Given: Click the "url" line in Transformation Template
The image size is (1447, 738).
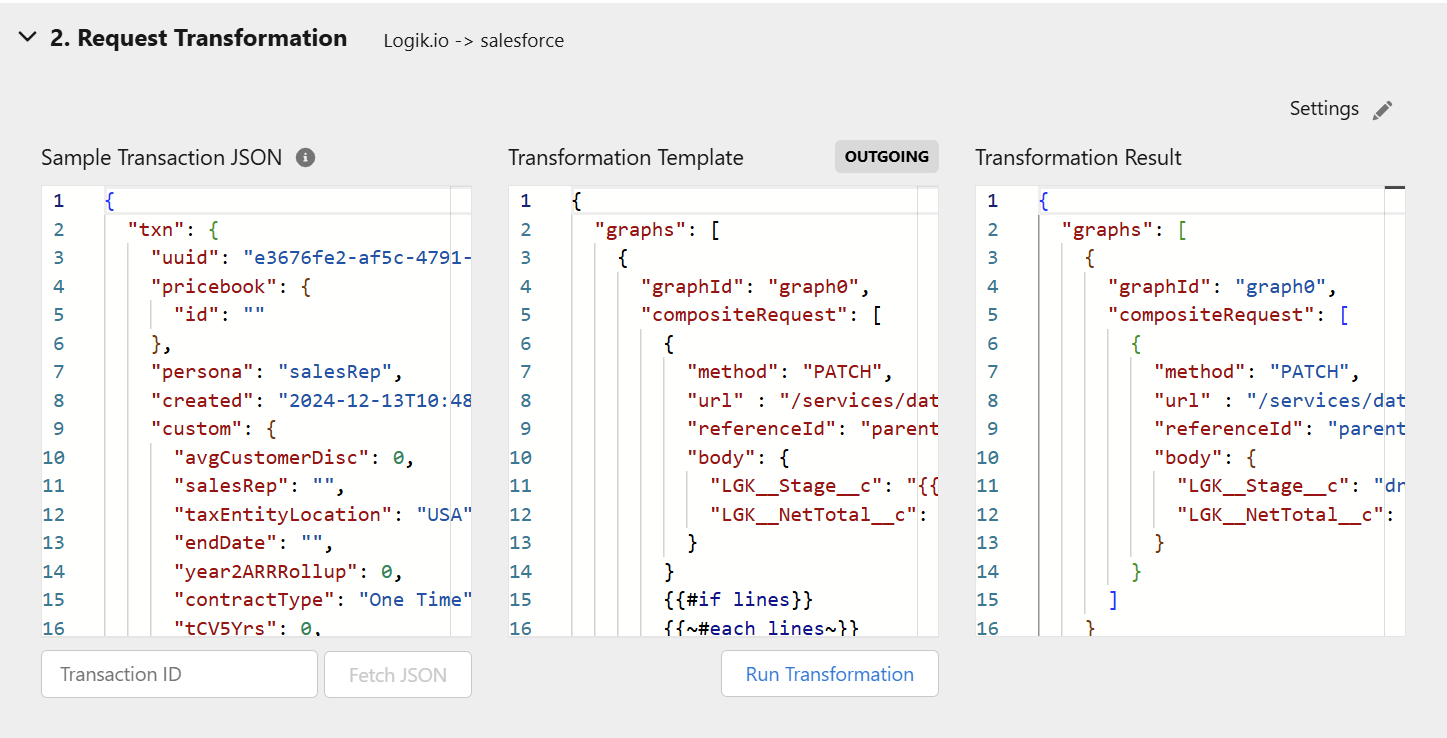Looking at the screenshot, I should [812, 401].
